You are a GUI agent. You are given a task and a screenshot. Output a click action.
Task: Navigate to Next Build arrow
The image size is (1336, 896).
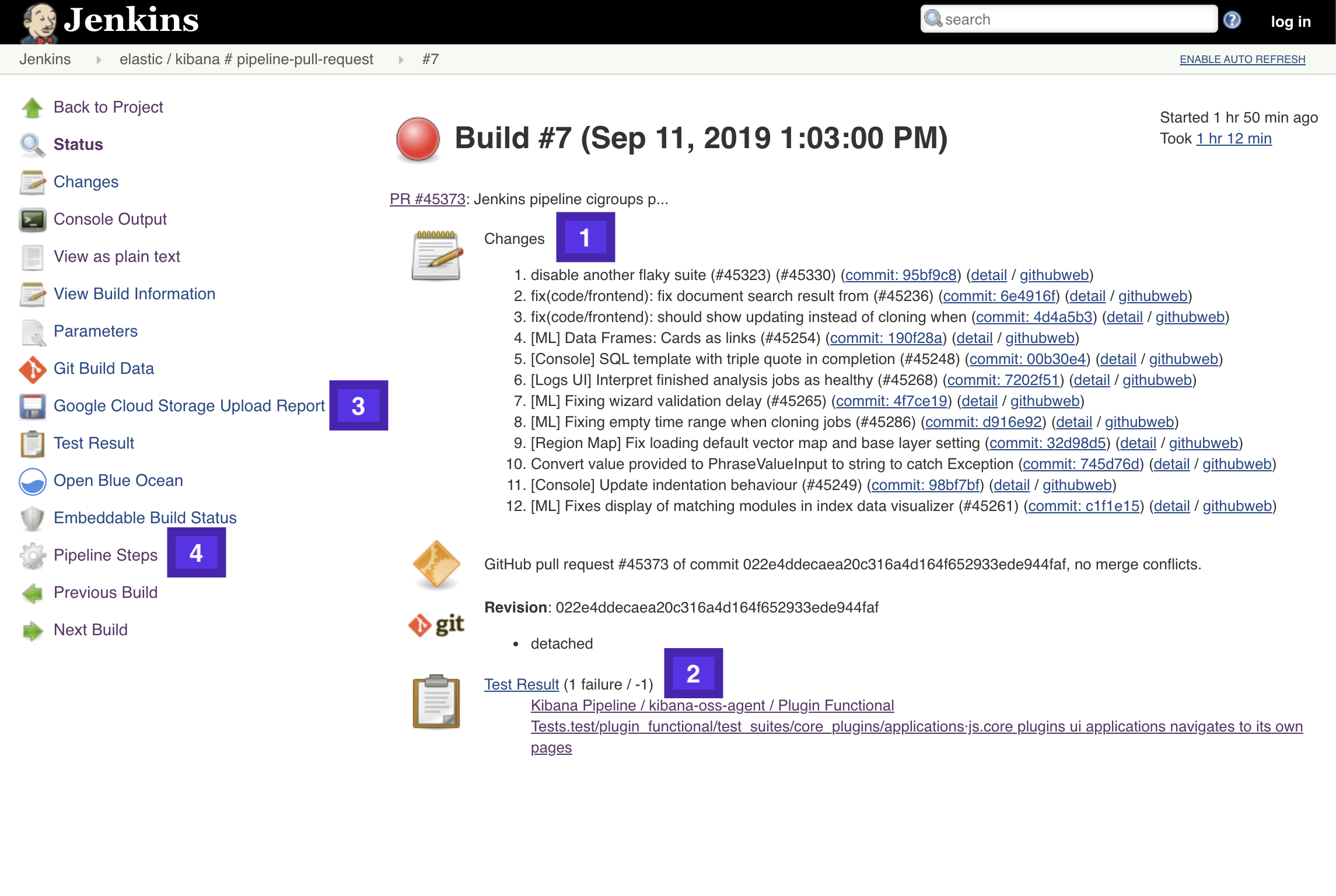[32, 630]
